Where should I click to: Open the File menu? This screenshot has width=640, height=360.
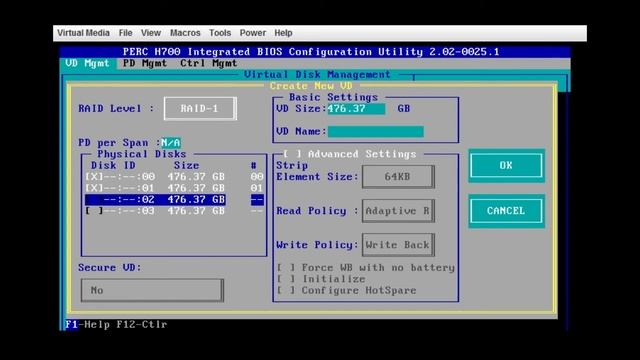tap(125, 33)
